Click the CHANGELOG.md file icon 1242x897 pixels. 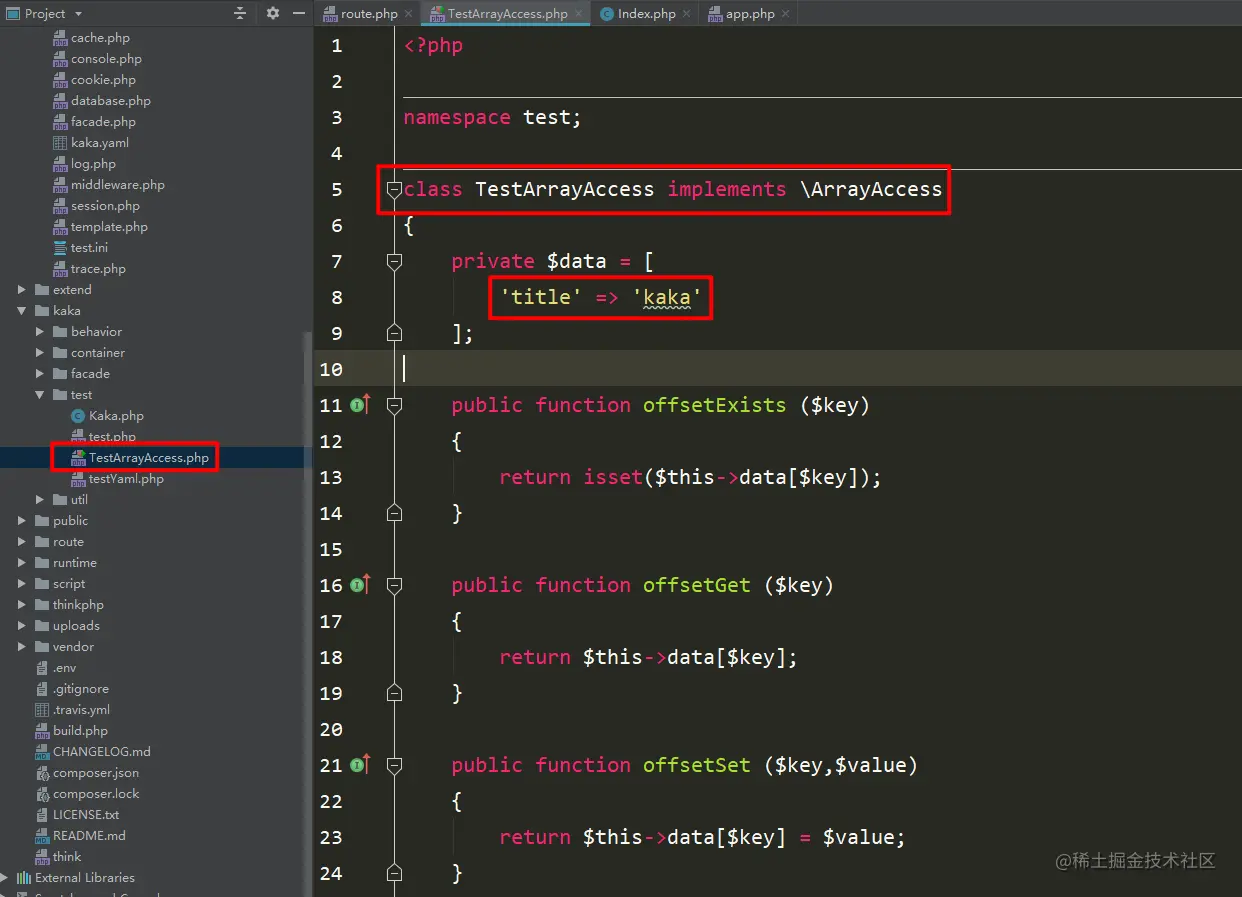tap(42, 751)
